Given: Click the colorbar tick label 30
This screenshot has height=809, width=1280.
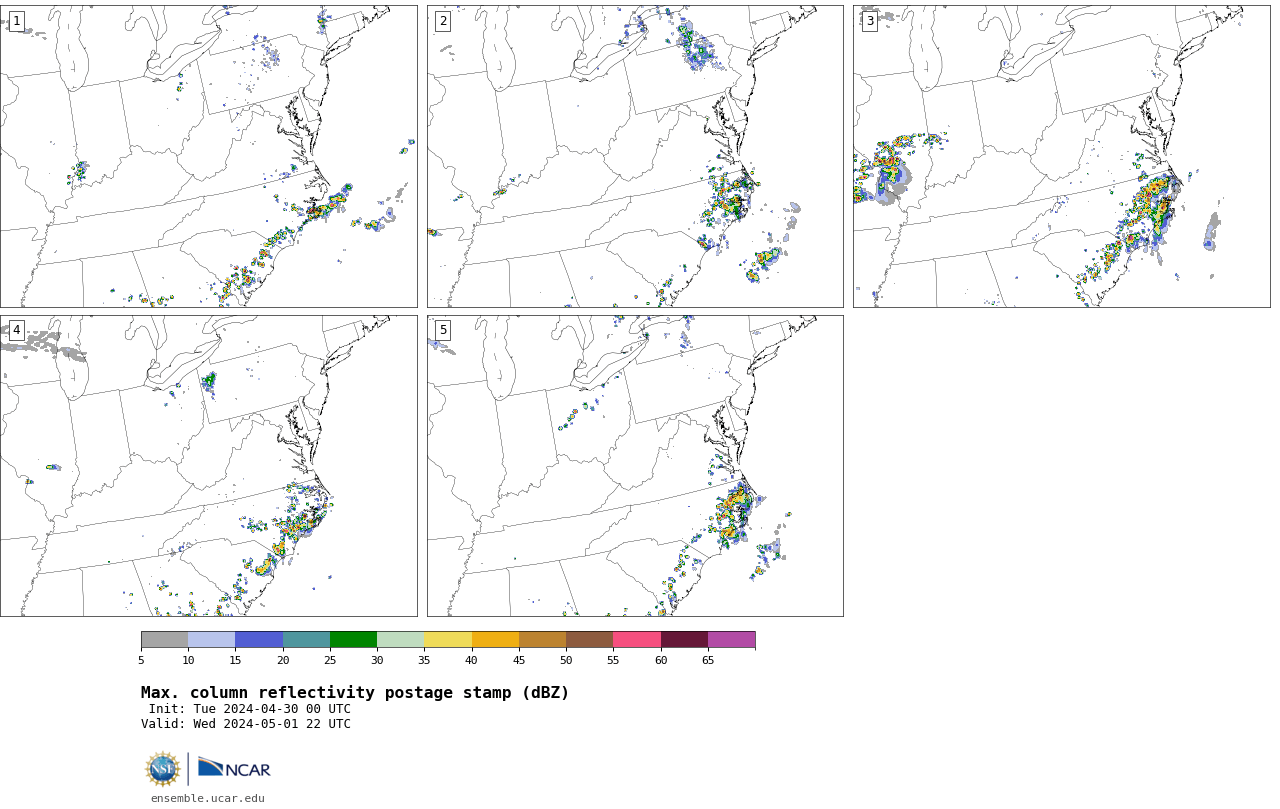Looking at the screenshot, I should coord(377,660).
